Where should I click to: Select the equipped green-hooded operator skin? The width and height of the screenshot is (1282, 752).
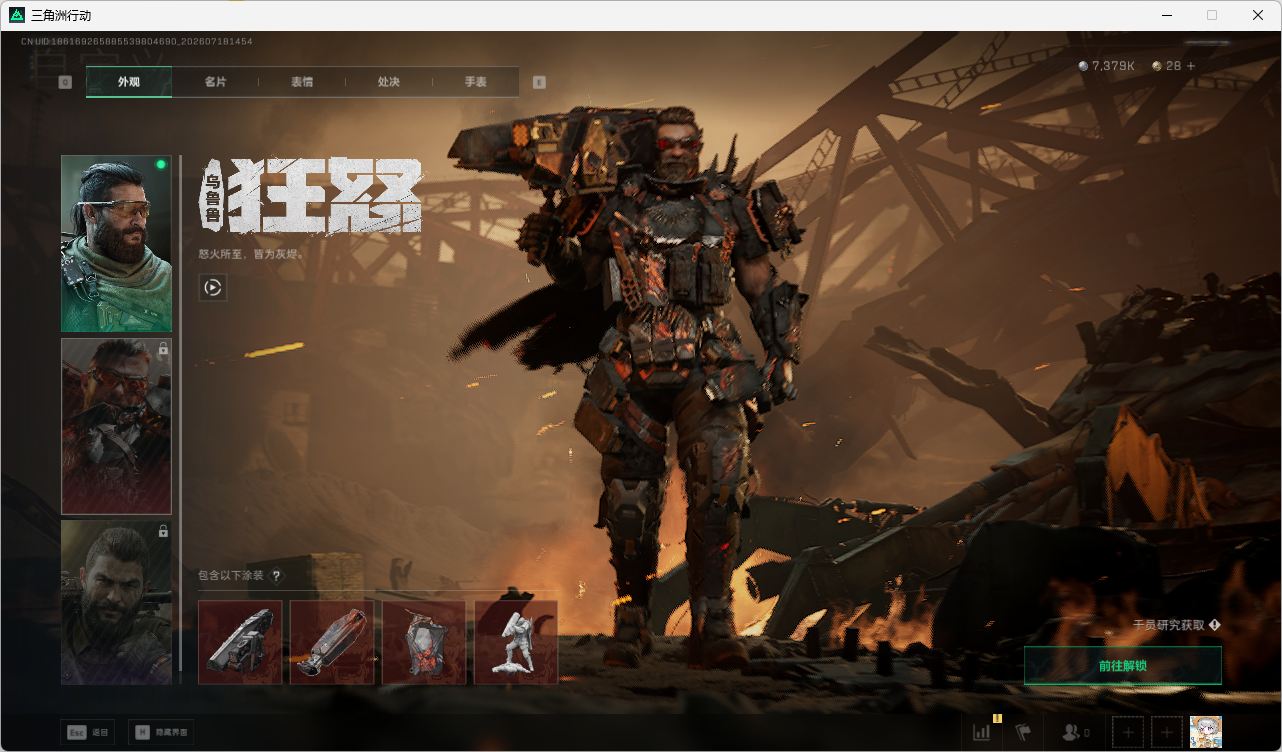click(x=116, y=243)
